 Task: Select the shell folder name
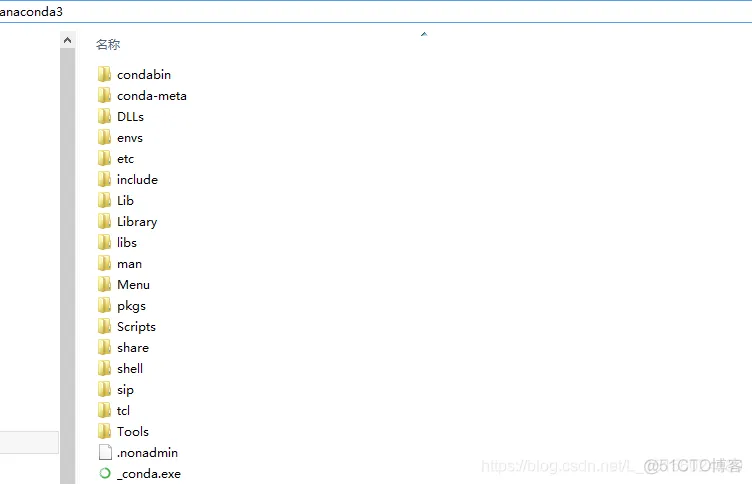130,368
